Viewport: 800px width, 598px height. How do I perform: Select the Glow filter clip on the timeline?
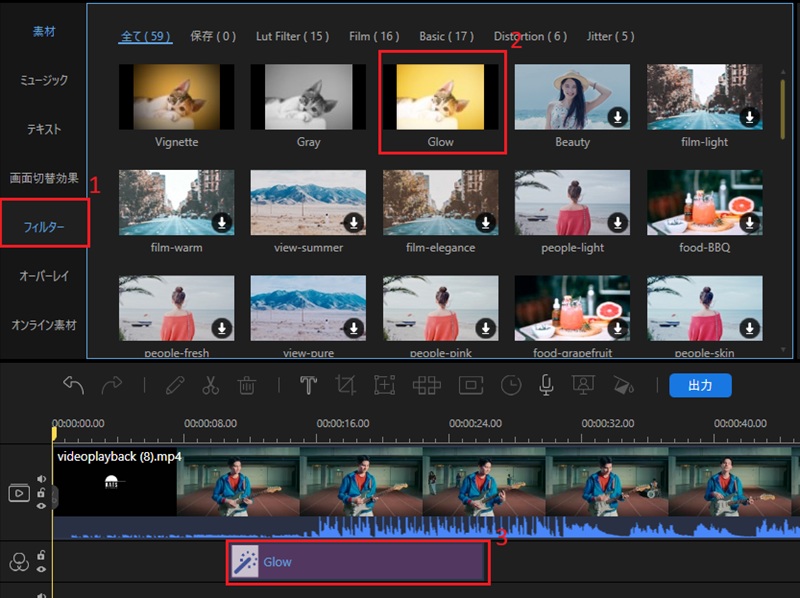[x=357, y=562]
